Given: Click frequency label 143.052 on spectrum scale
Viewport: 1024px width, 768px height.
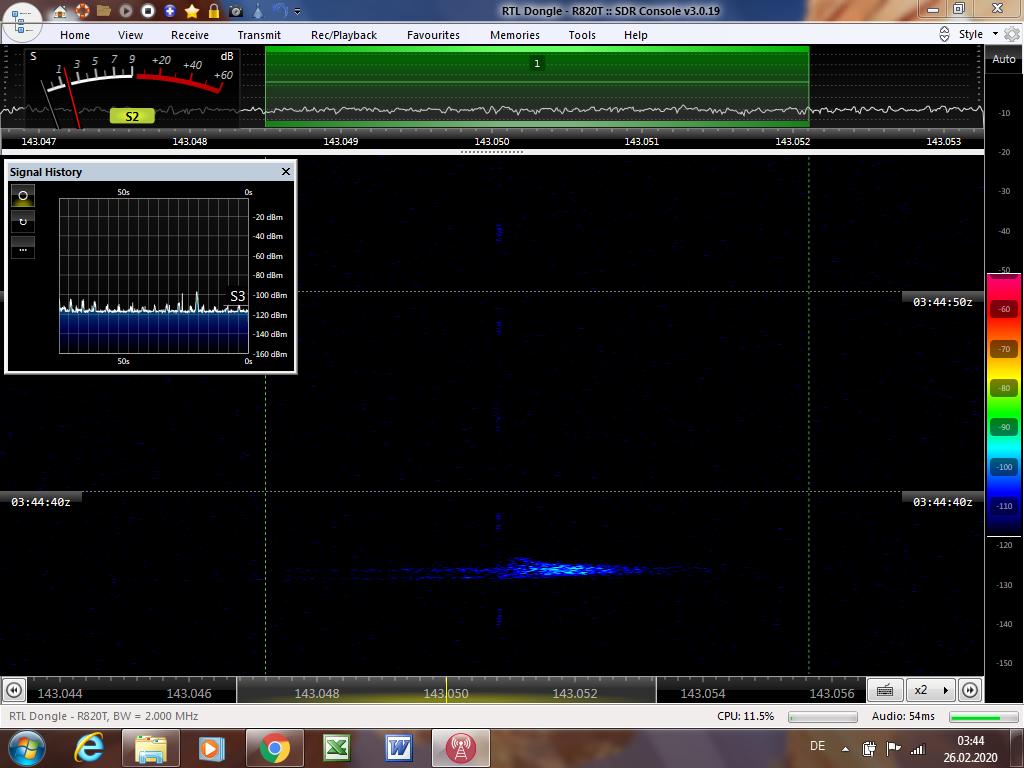Looking at the screenshot, I should tap(792, 141).
